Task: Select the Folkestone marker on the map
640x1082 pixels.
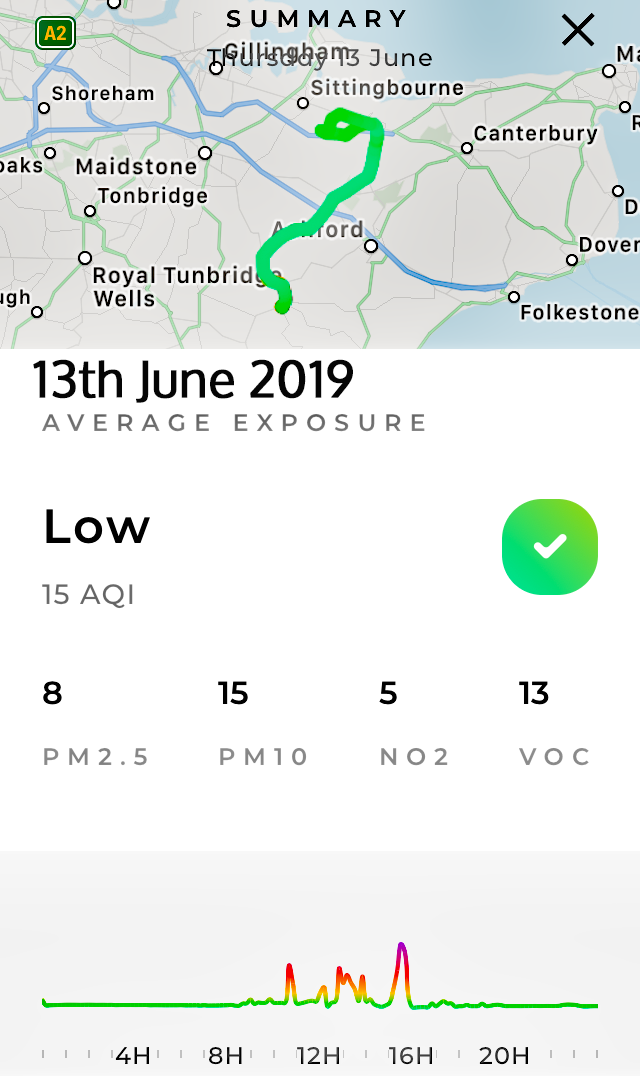Action: [x=514, y=297]
